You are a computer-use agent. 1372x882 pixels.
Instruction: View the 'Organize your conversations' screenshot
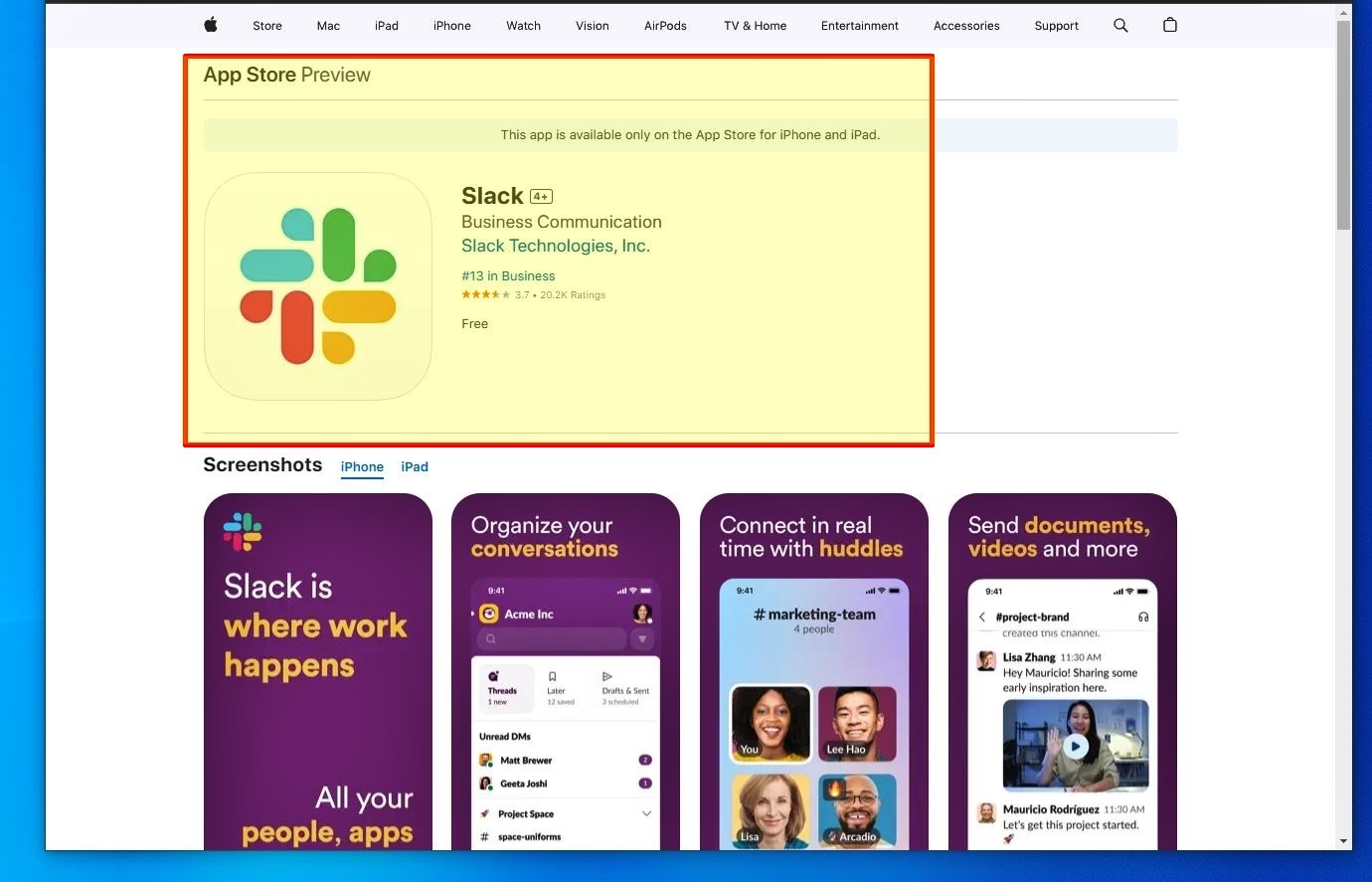pos(566,671)
